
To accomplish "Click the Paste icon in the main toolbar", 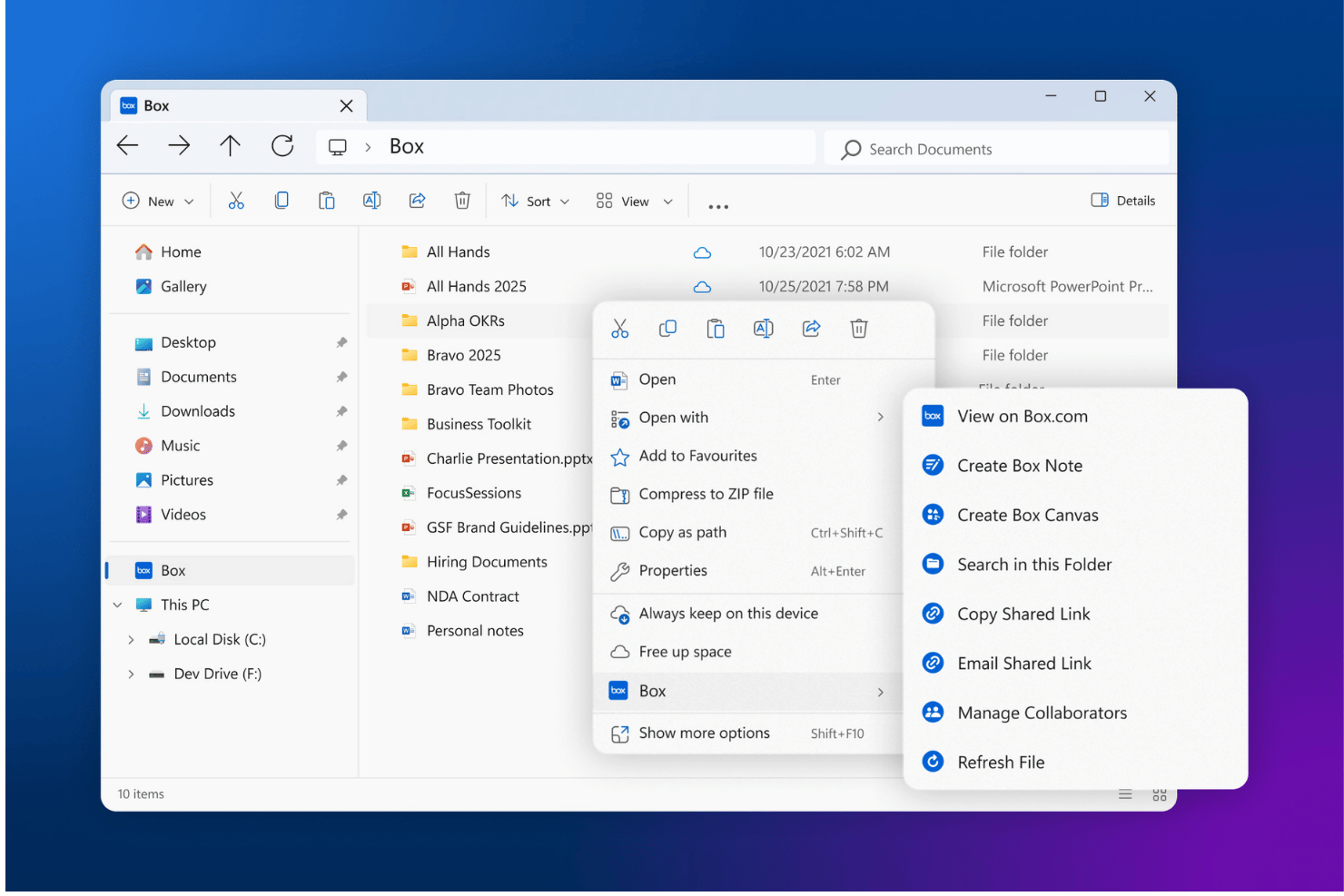I will pyautogui.click(x=326, y=201).
